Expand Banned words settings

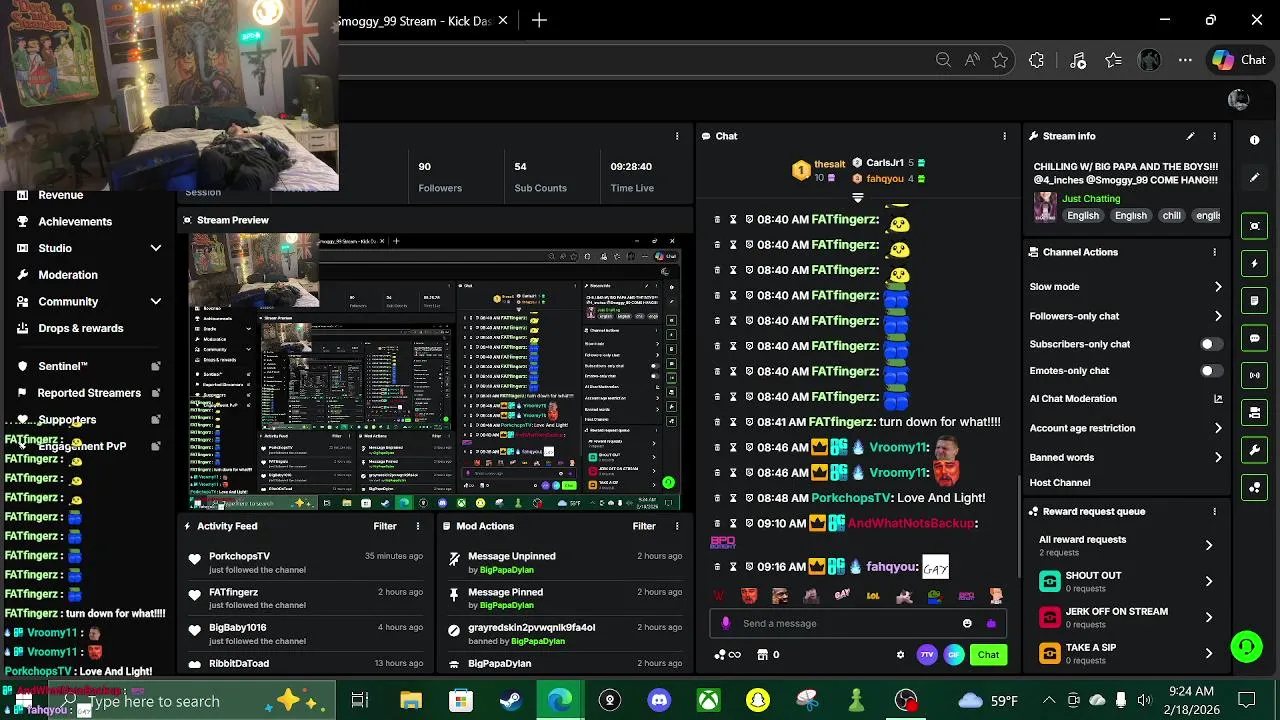coord(1218,457)
